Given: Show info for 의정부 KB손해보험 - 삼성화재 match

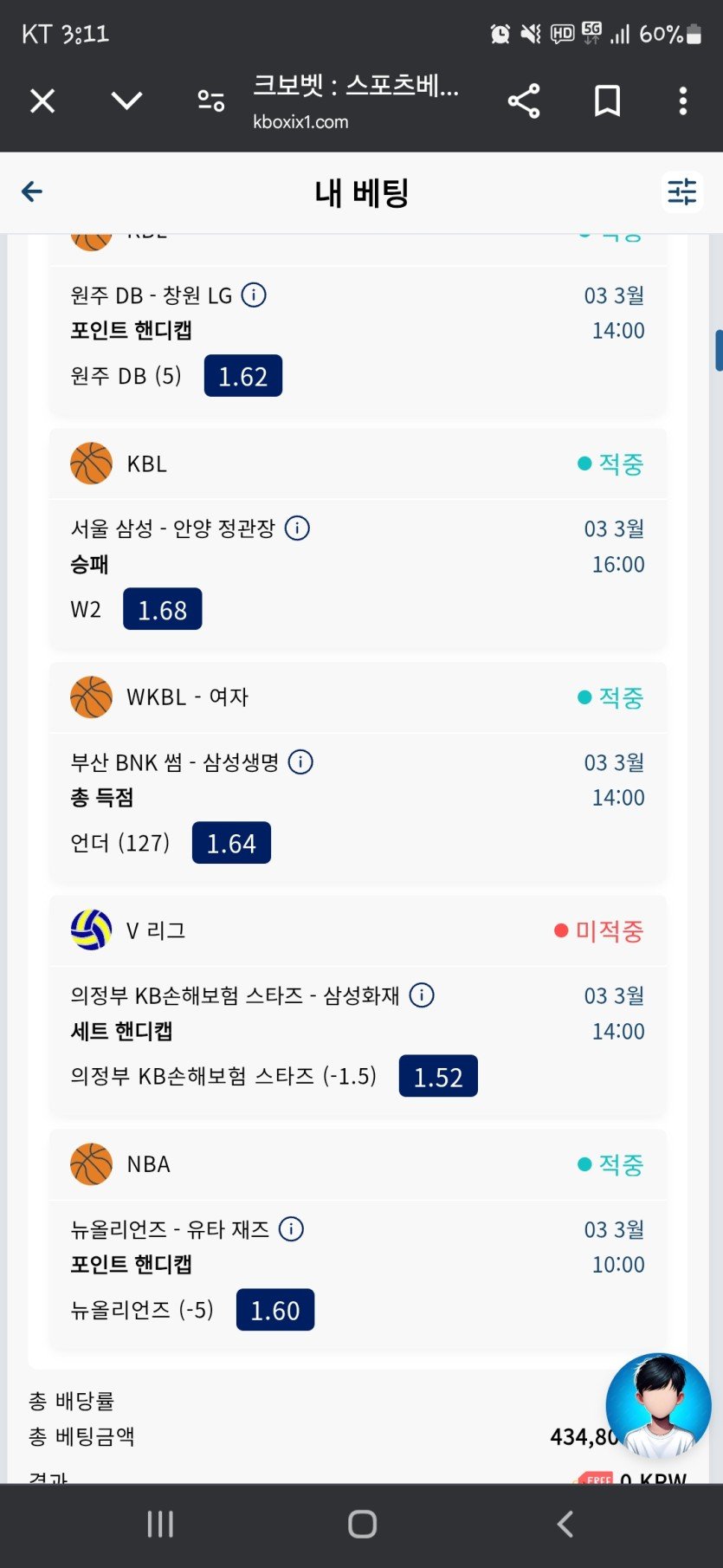Looking at the screenshot, I should 422,995.
